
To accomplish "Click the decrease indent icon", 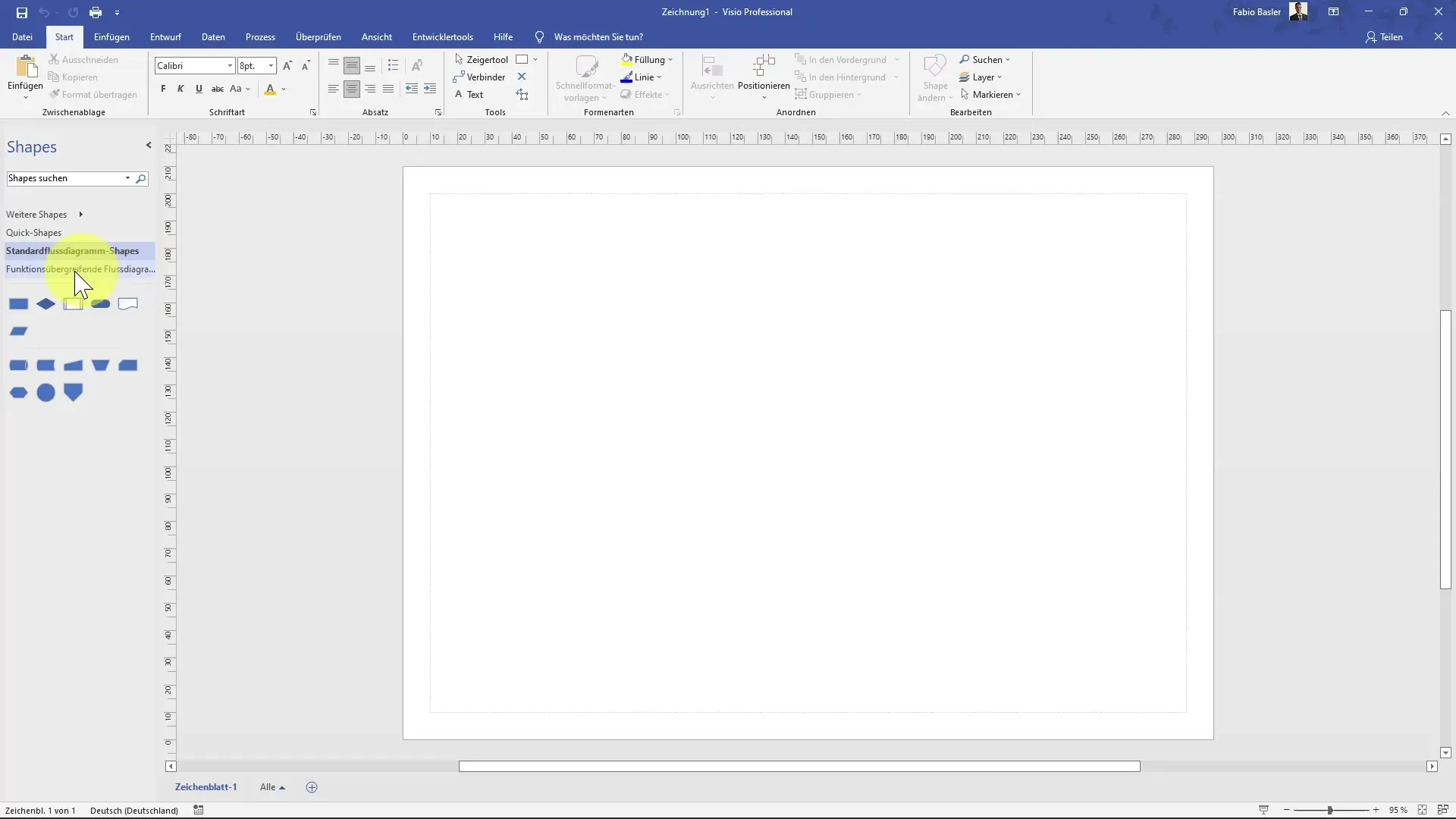I will pyautogui.click(x=411, y=89).
